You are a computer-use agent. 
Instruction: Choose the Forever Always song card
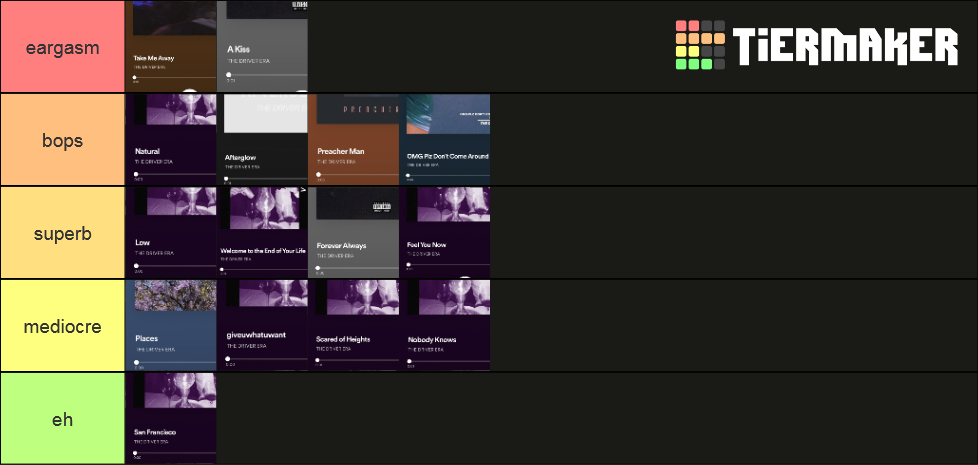click(x=354, y=232)
